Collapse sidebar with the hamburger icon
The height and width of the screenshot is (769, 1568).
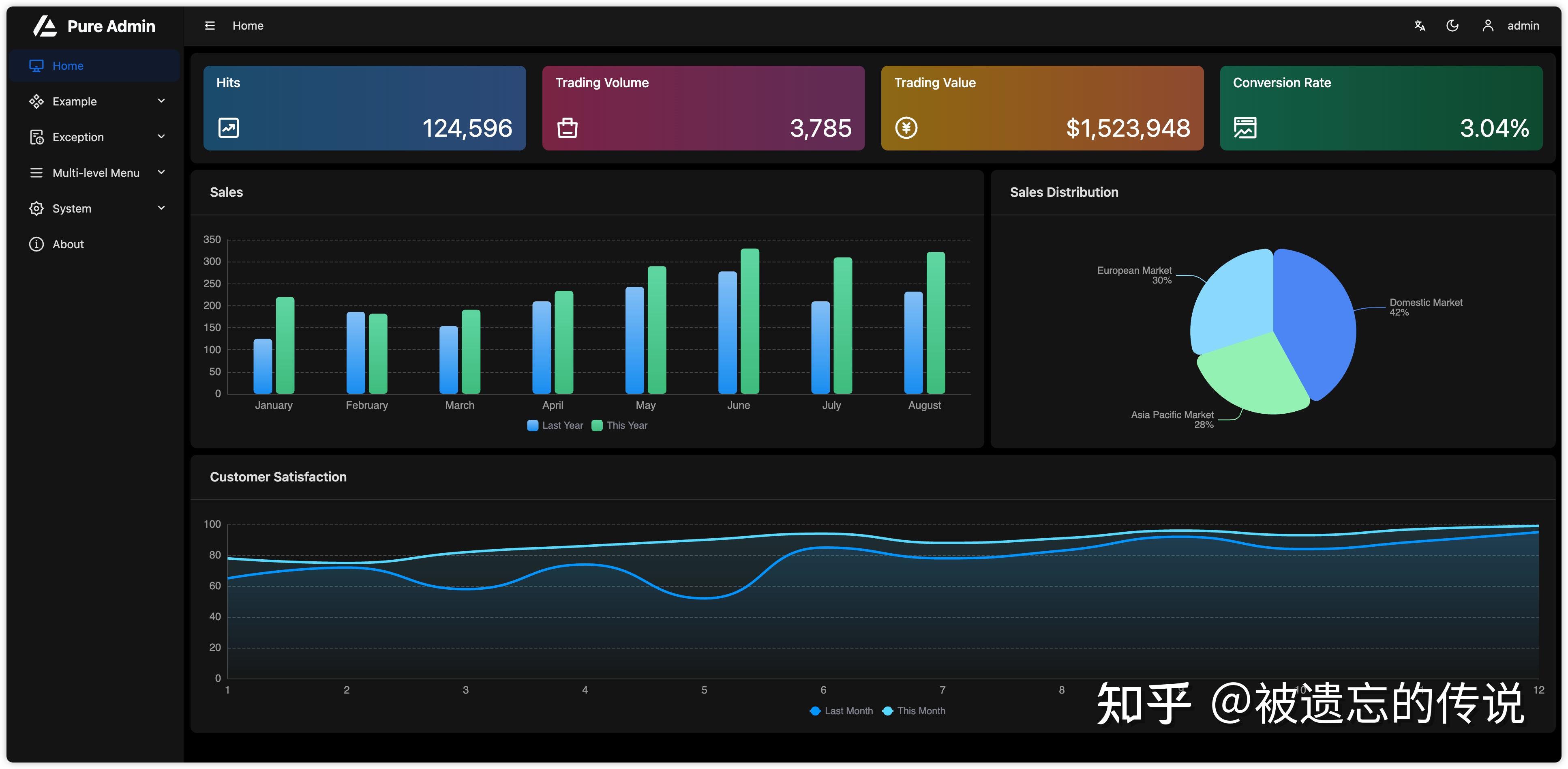[210, 26]
